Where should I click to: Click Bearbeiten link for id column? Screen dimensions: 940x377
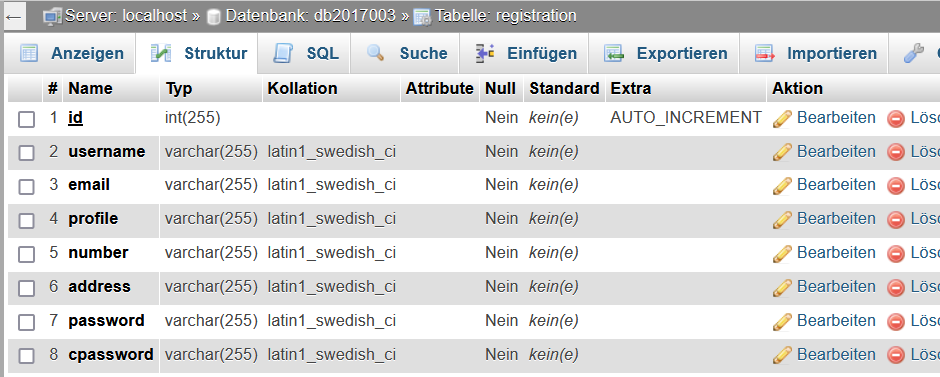coord(836,118)
